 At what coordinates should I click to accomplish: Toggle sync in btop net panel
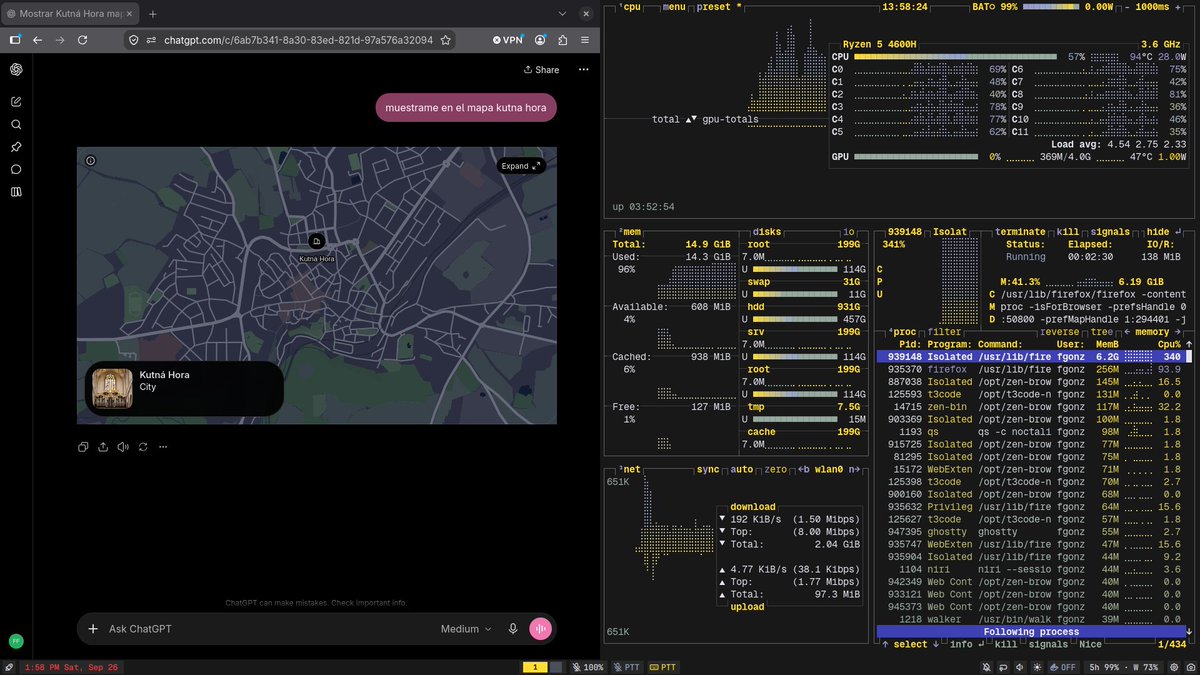[x=708, y=469]
